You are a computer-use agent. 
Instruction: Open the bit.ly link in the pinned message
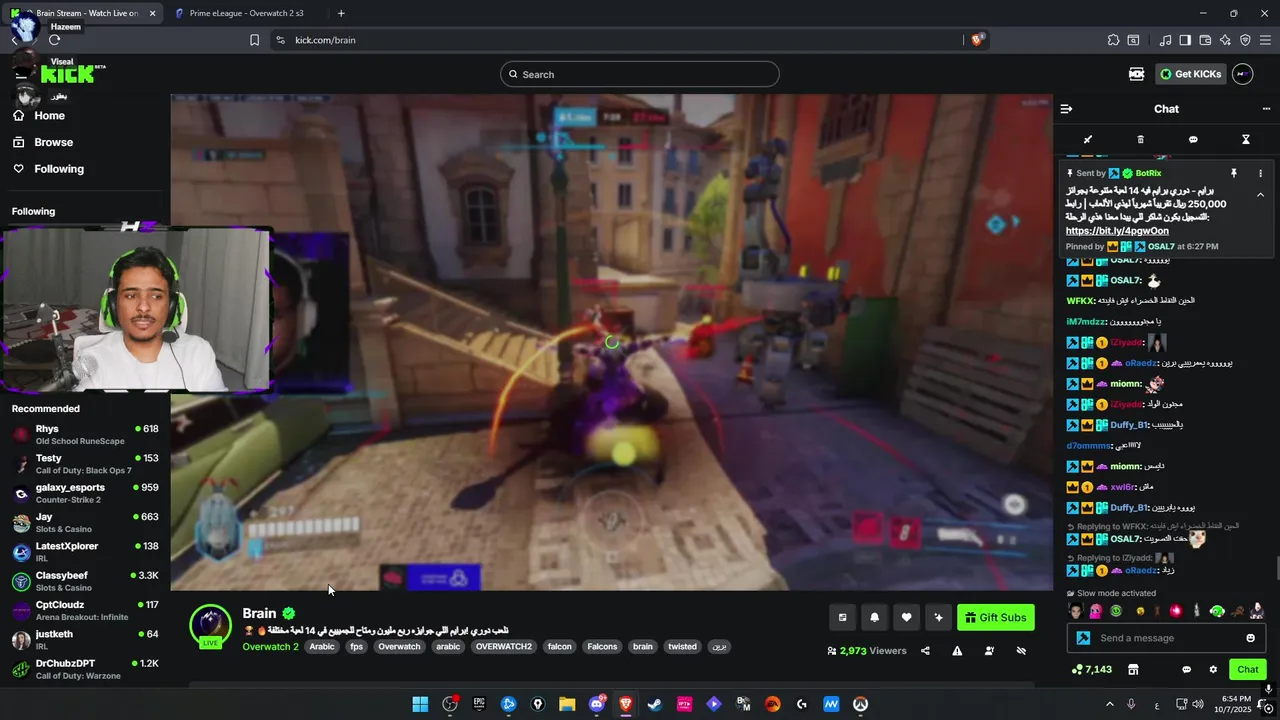(x=1117, y=231)
